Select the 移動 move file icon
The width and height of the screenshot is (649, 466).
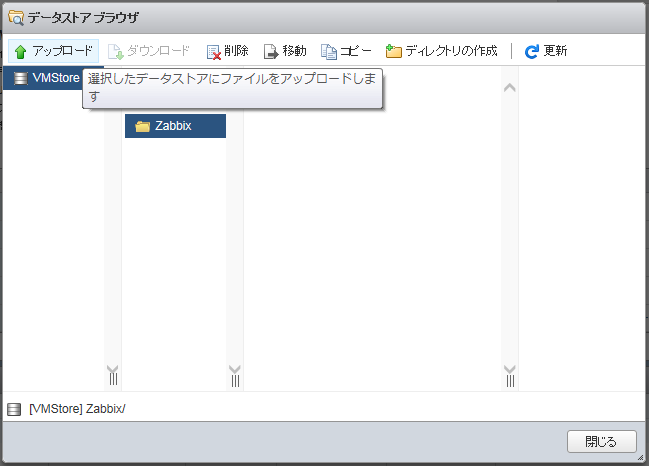[x=270, y=51]
